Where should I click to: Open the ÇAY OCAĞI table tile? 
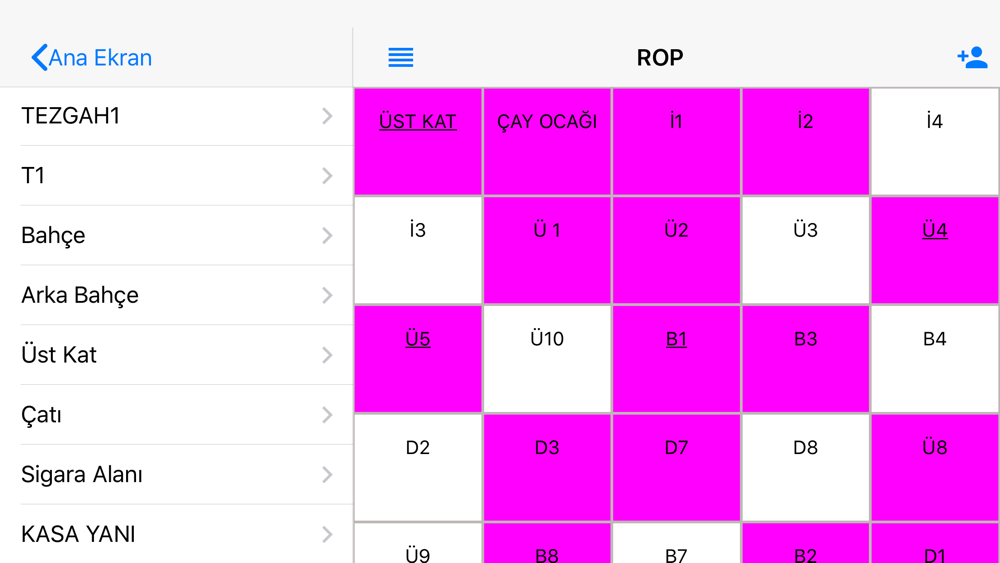pos(547,142)
